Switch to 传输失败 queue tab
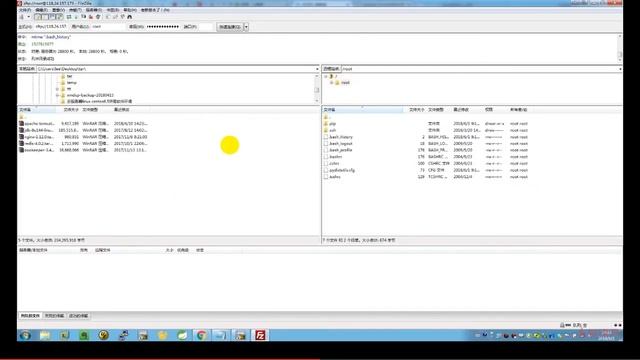This screenshot has height=360, width=640. (54, 316)
